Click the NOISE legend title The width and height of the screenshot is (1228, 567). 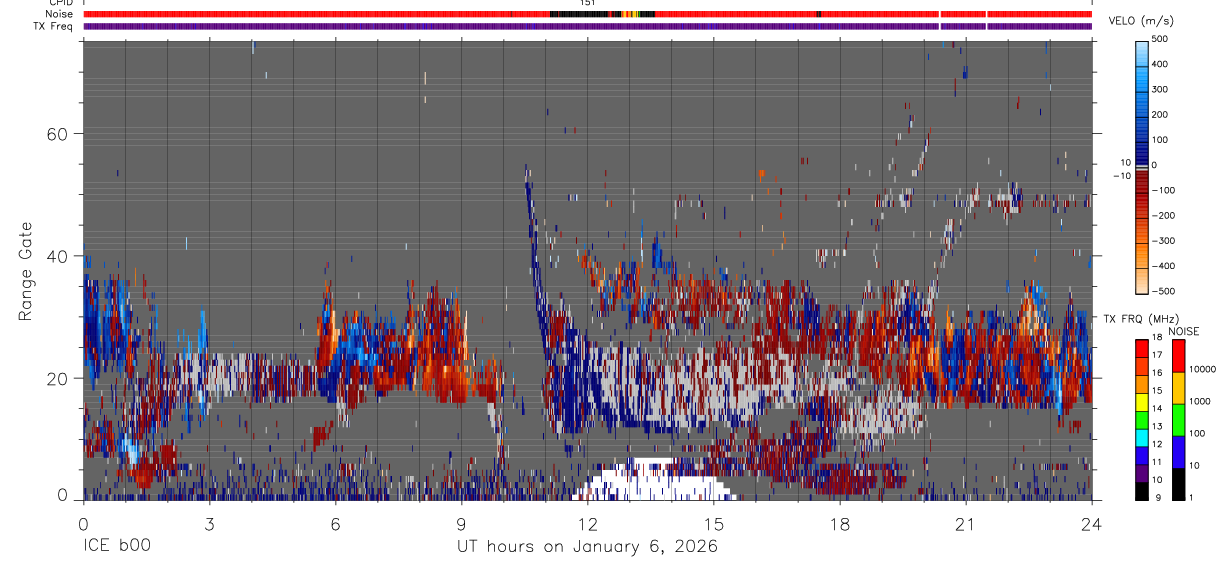coord(1184,331)
